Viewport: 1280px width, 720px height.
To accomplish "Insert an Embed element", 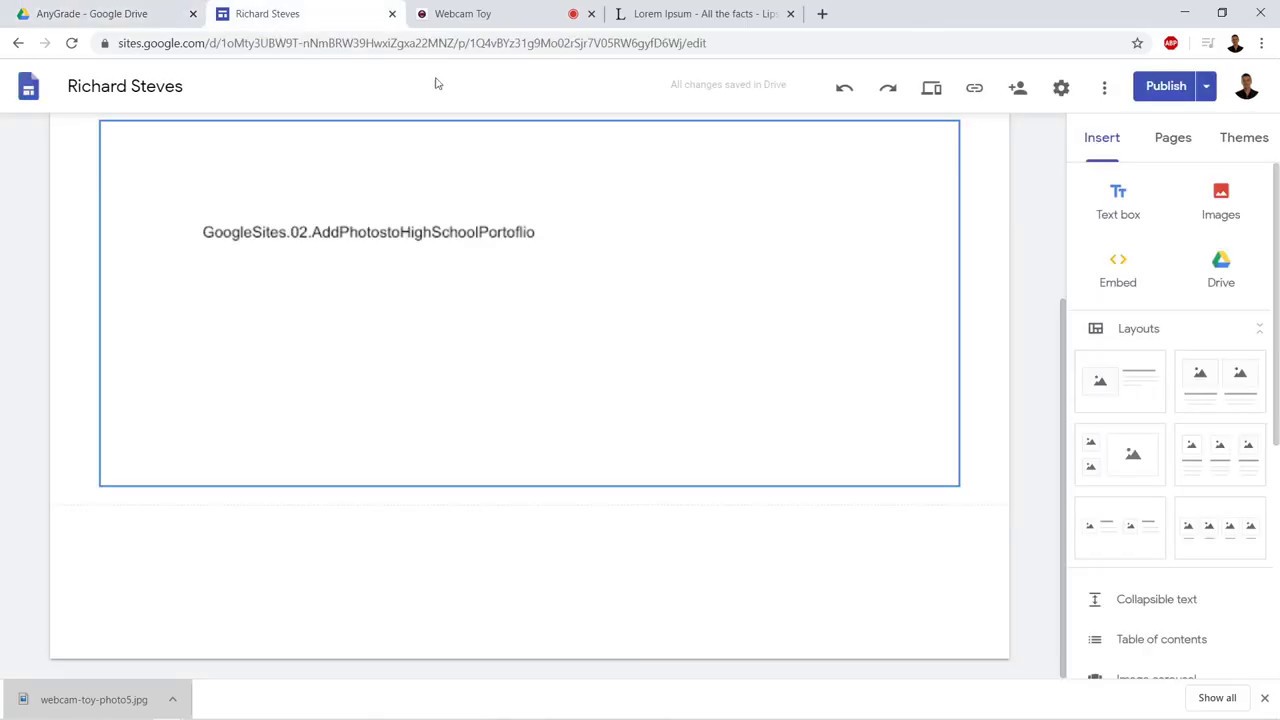I will (x=1118, y=269).
